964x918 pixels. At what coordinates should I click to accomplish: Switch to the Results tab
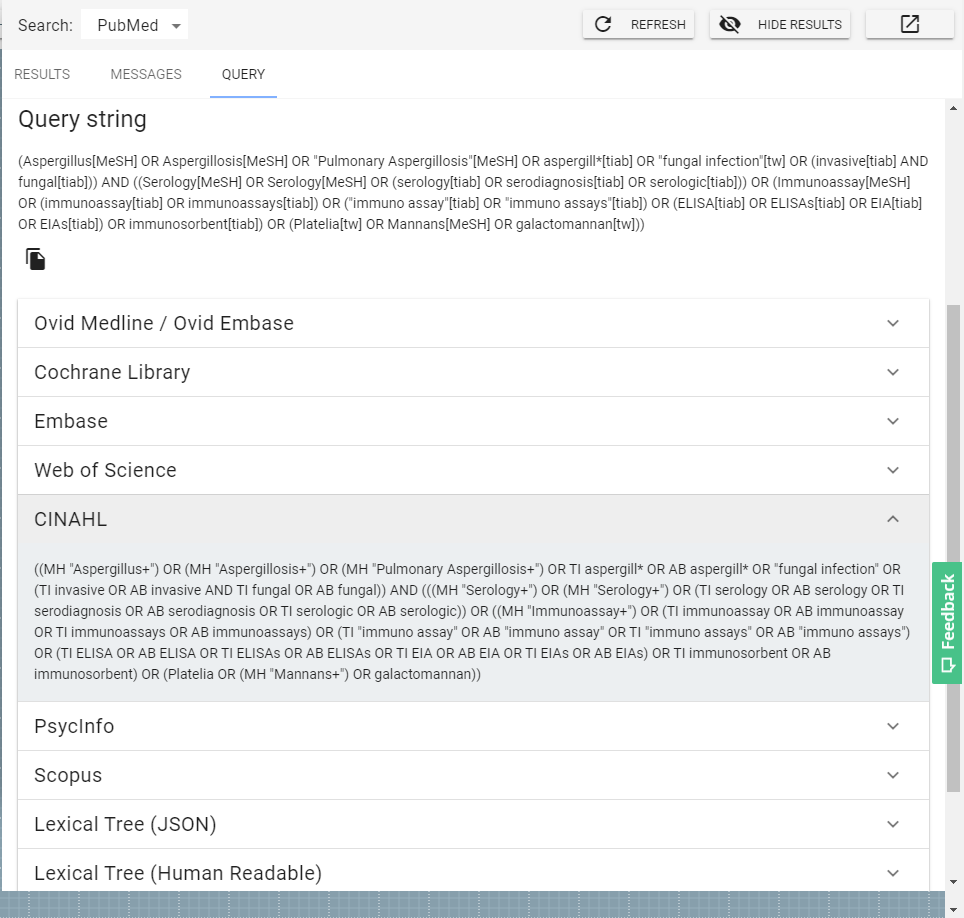[x=42, y=74]
